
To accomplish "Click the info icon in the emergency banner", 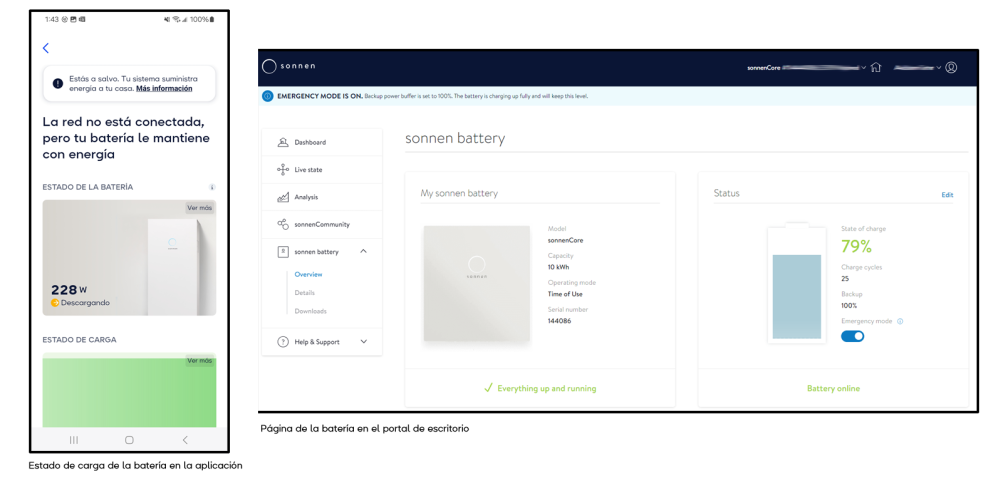I will click(268, 96).
